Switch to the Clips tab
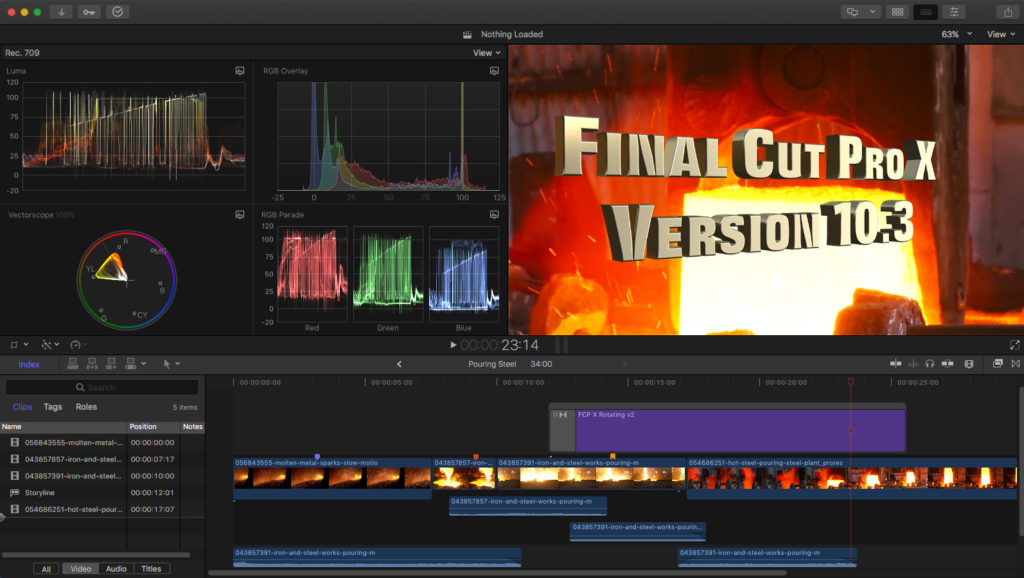Screen dimensions: 1024x578 pyautogui.click(x=22, y=407)
